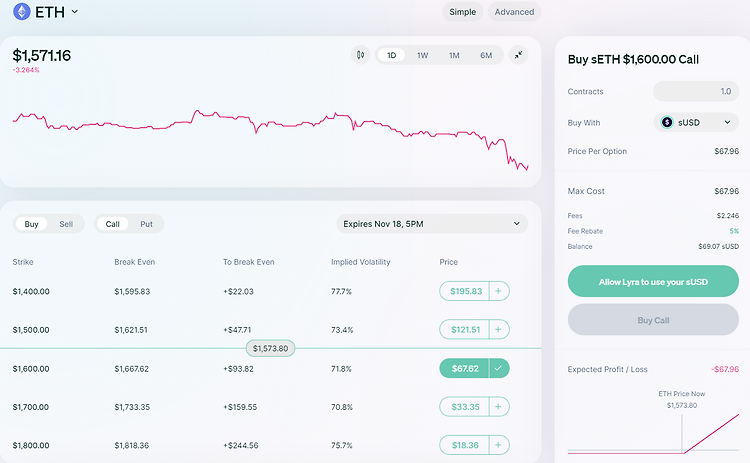This screenshot has width=750, height=463.
Task: Click the 5% fee rebate value
Action: pyautogui.click(x=734, y=231)
